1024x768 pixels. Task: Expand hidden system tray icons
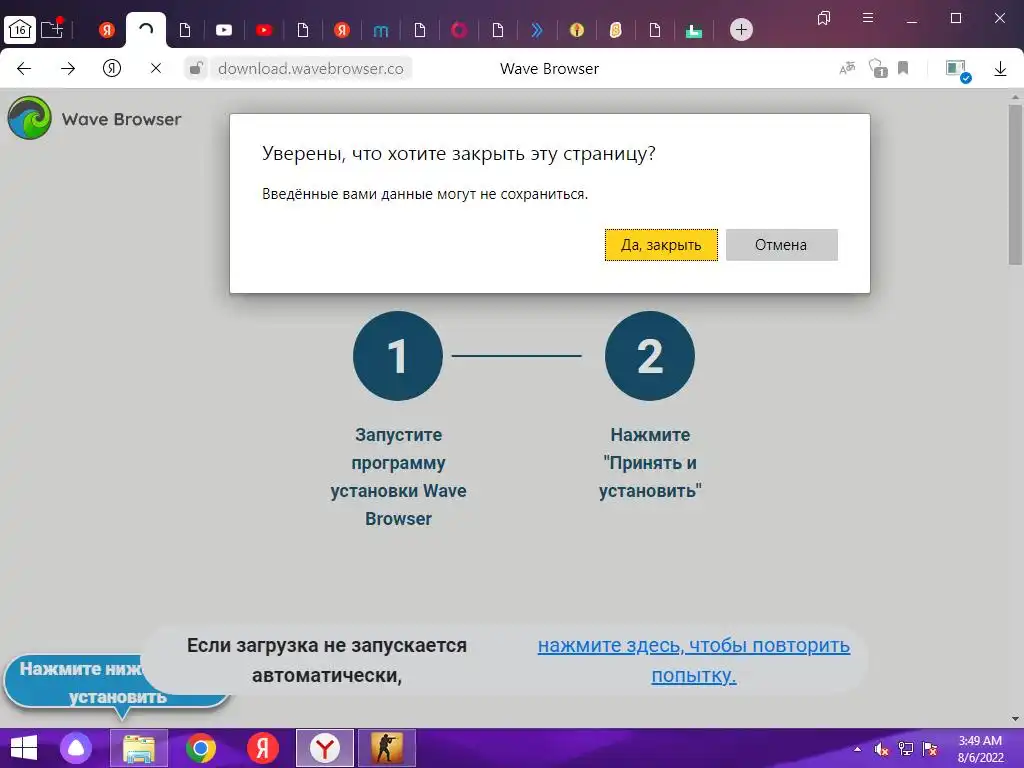857,749
